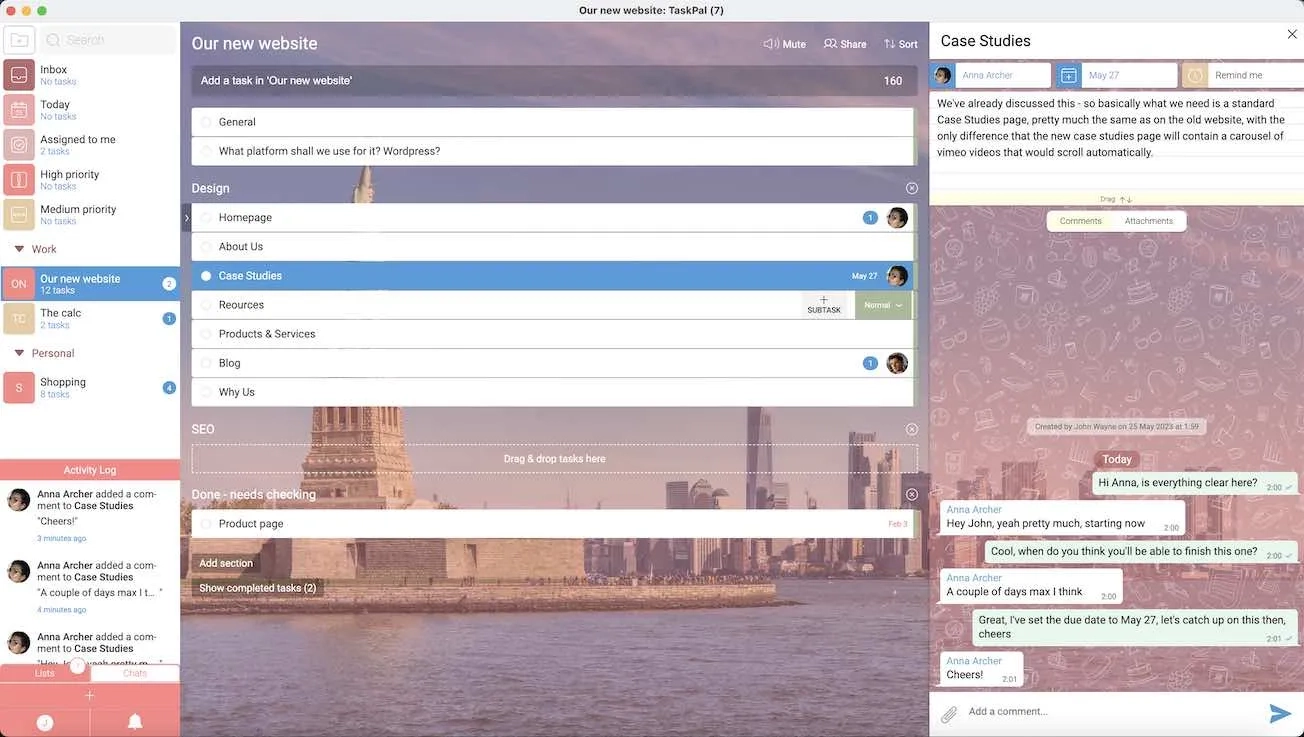Switch to the Attachments tab
The height and width of the screenshot is (737, 1304).
(1148, 221)
